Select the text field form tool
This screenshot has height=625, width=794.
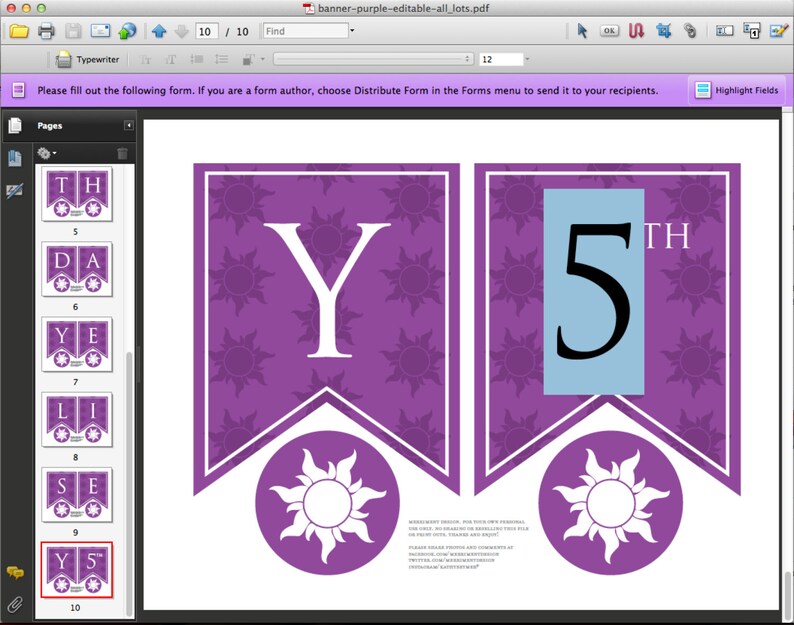pos(725,31)
